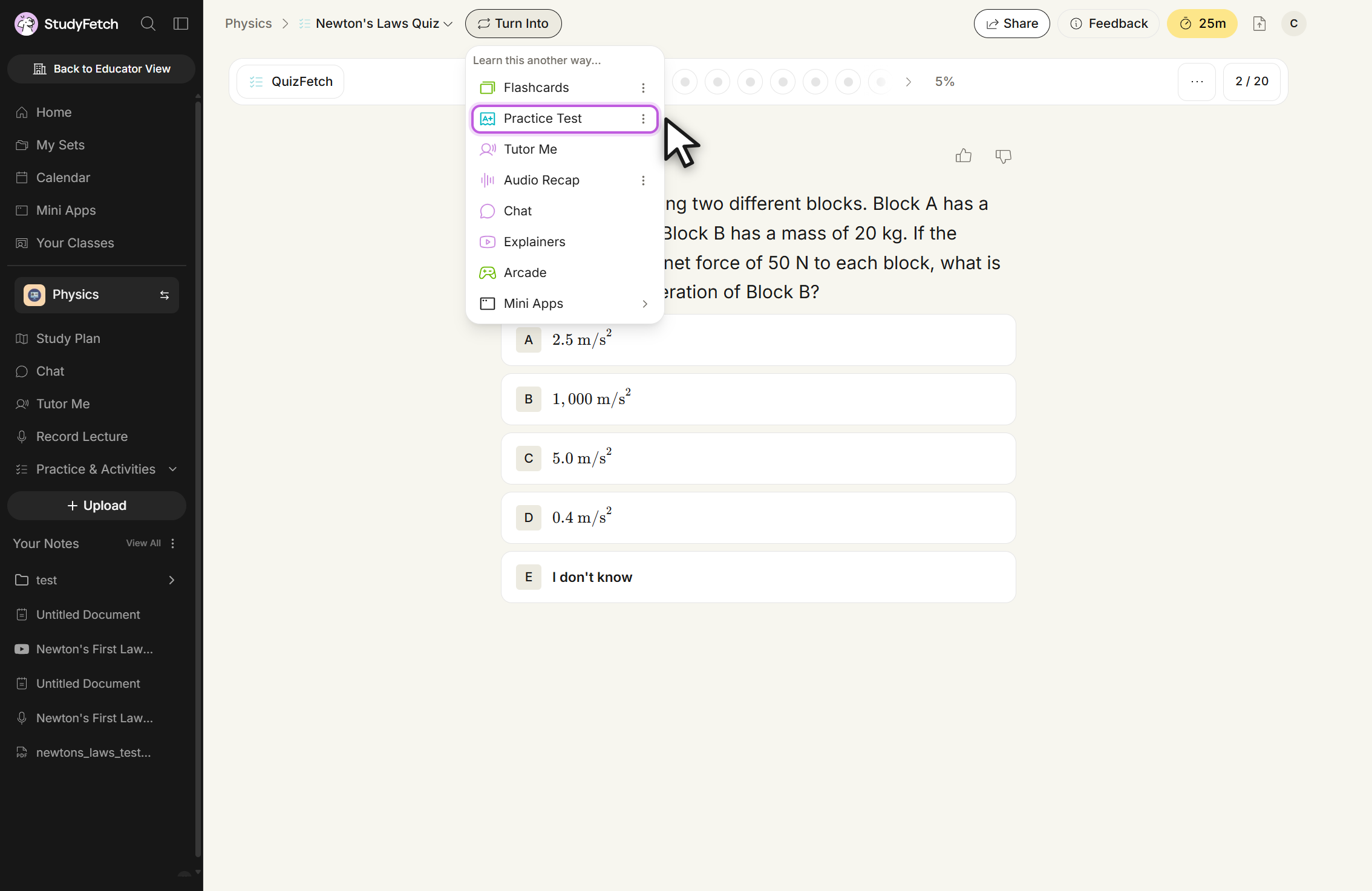Open search with the magnifier icon
This screenshot has height=891, width=1372.
(148, 24)
